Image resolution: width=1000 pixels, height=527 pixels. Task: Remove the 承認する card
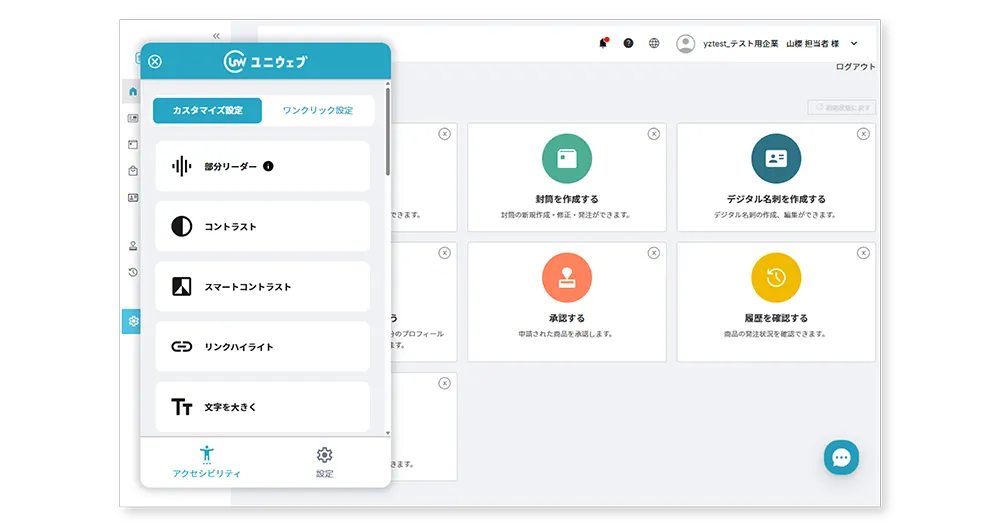(x=654, y=253)
